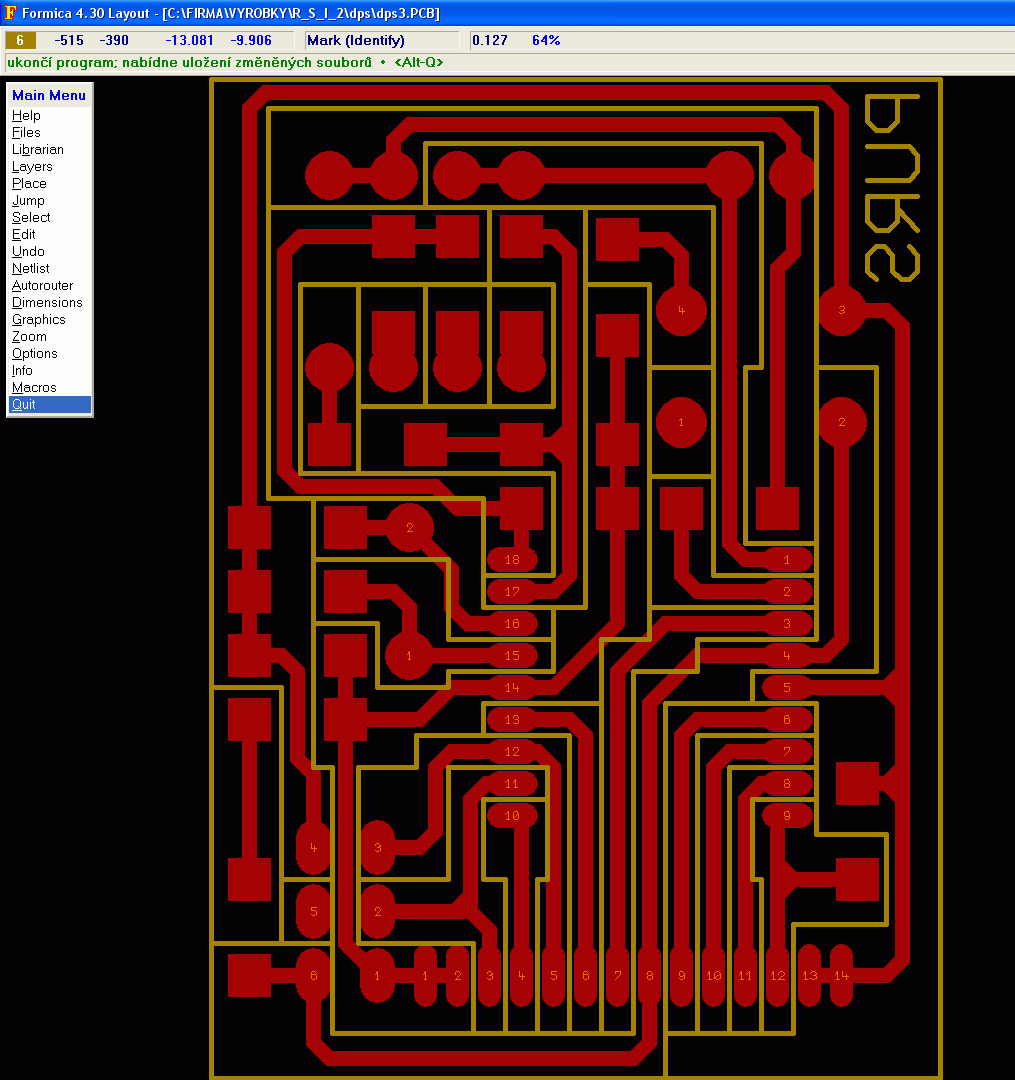The width and height of the screenshot is (1015, 1080).
Task: Click the Formica 'F' title bar icon
Action: (10, 13)
